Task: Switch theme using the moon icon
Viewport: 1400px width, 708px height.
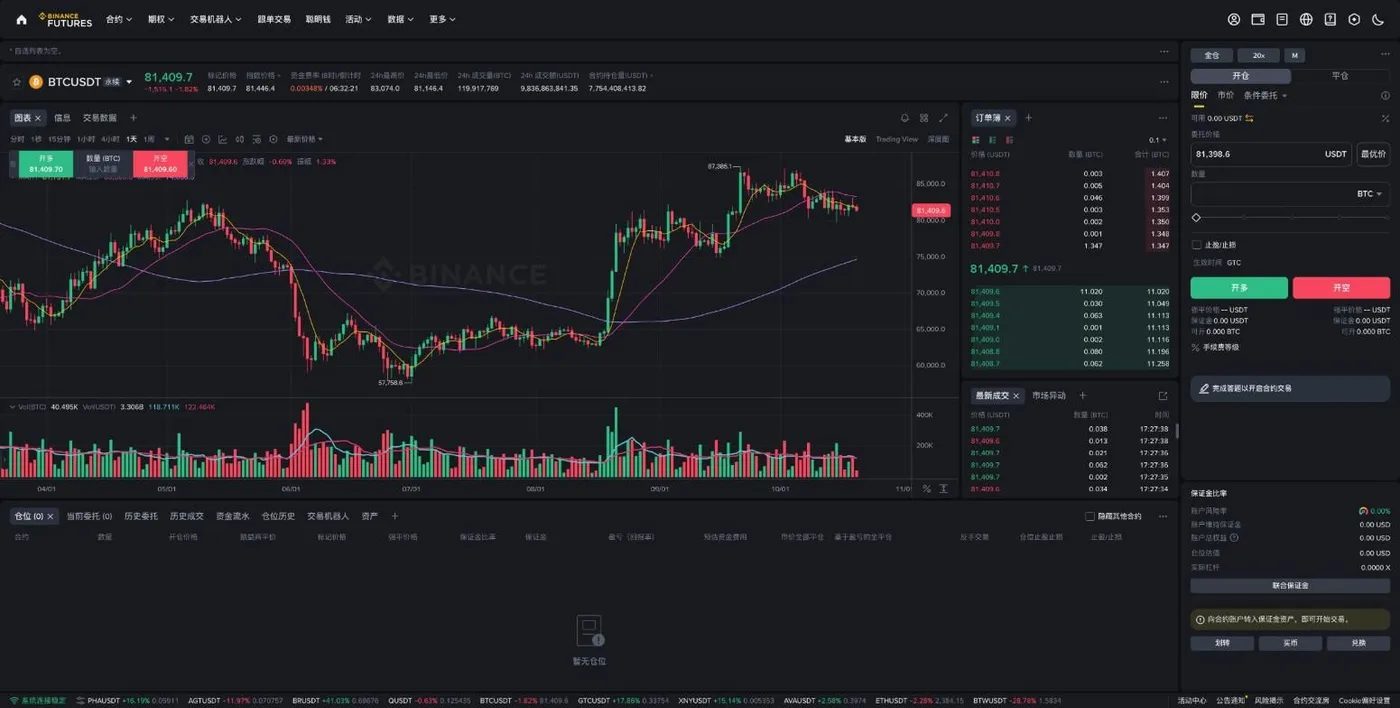Action: pyautogui.click(x=1378, y=19)
